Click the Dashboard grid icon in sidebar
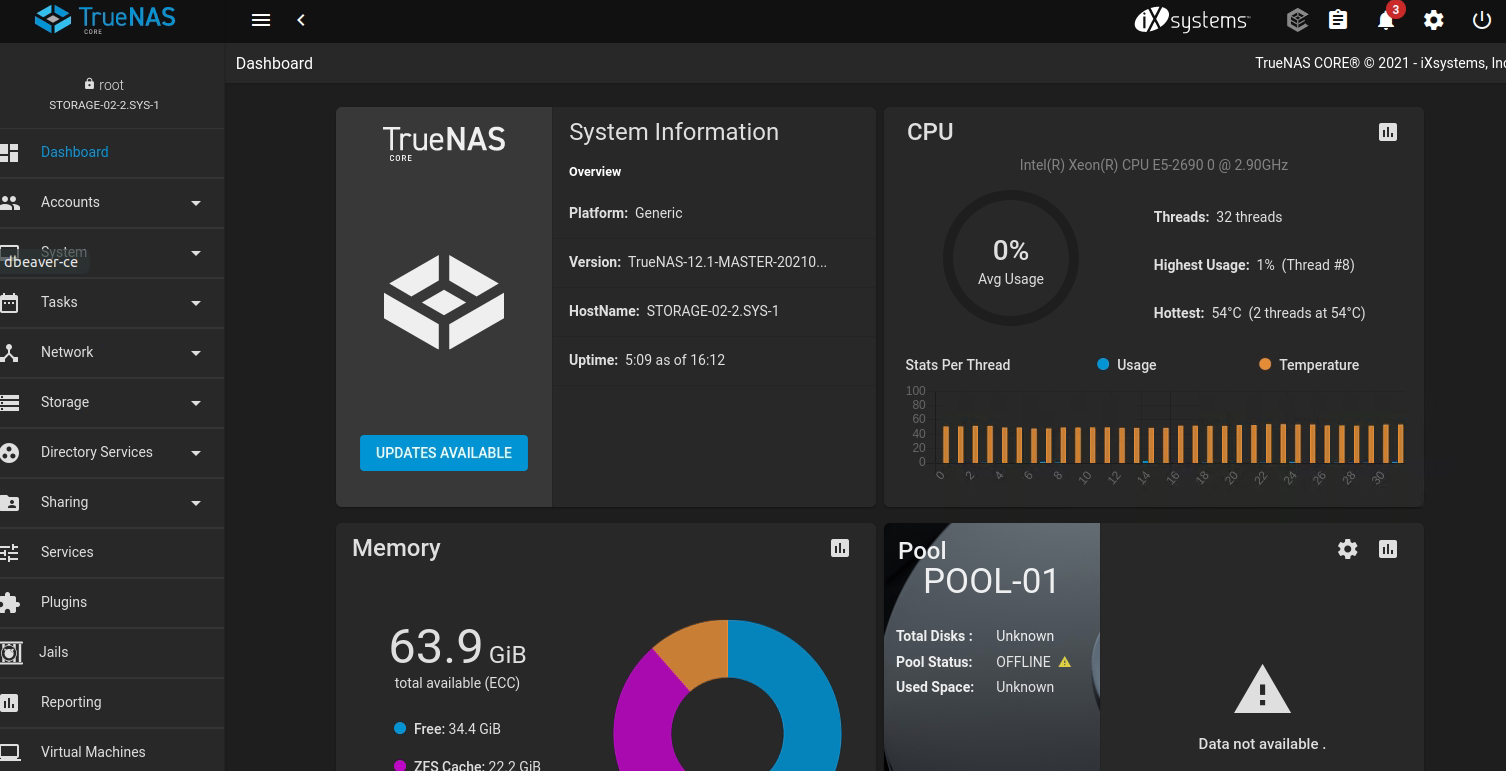Screen dimensions: 1506x771 pos(9,153)
